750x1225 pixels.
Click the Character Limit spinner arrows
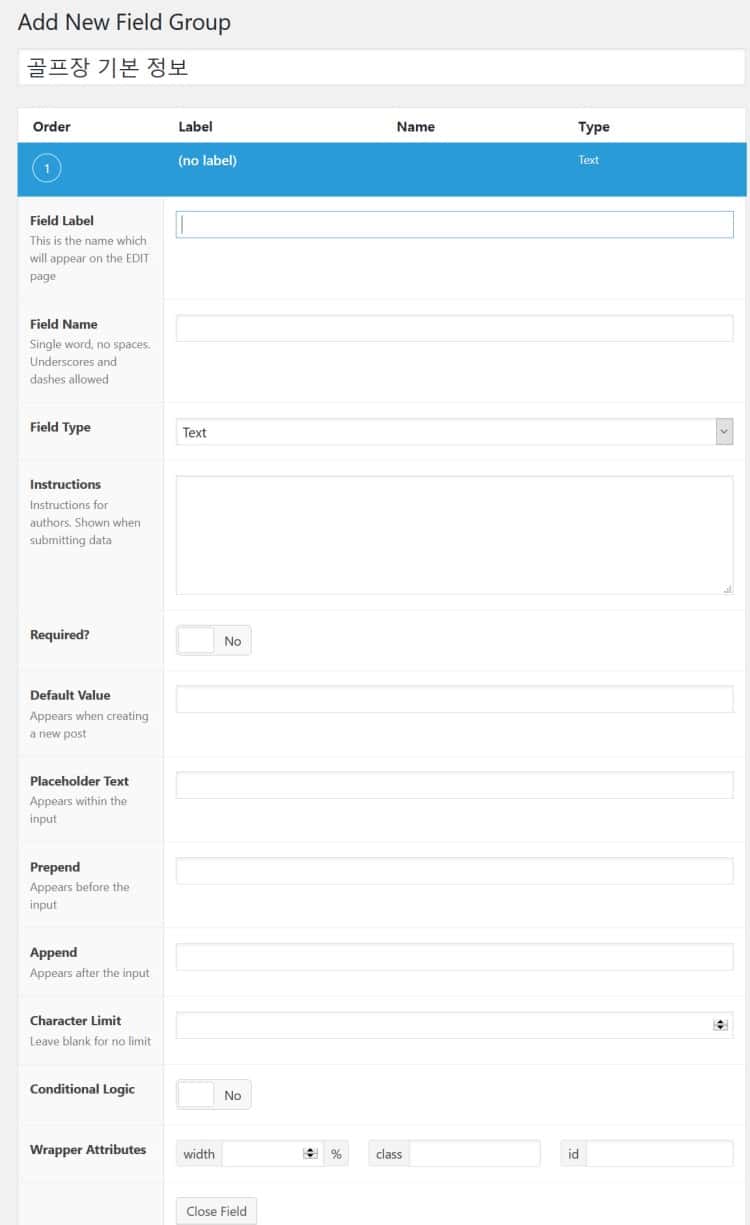point(720,1025)
